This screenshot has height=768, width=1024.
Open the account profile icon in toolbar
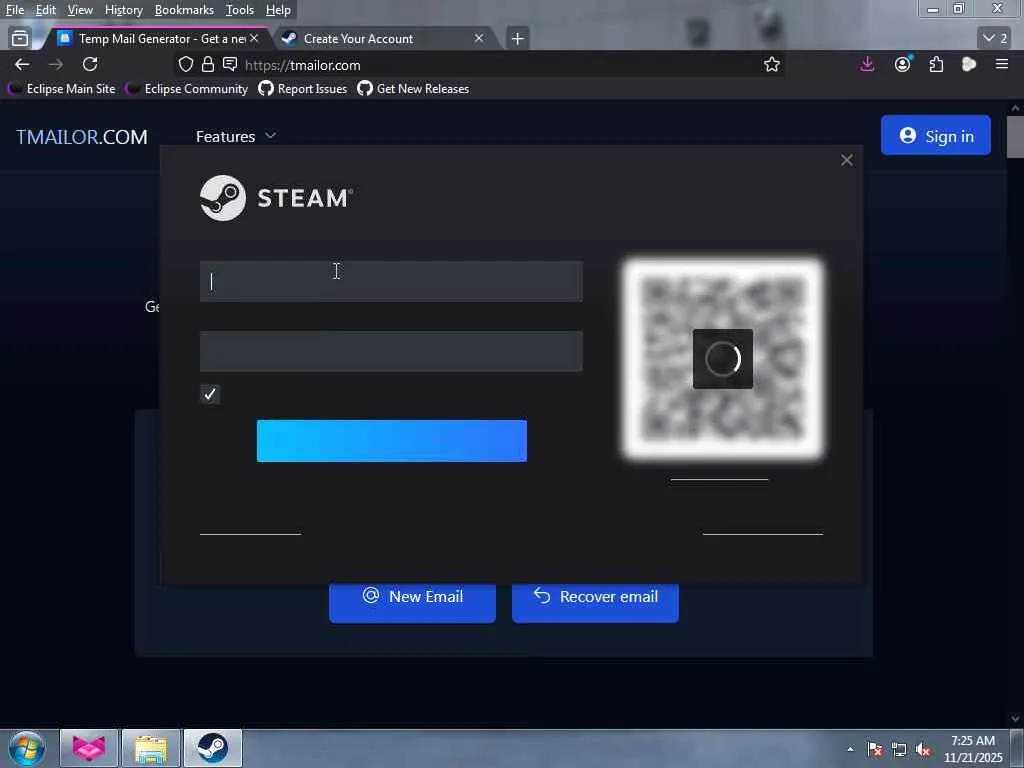coord(903,64)
